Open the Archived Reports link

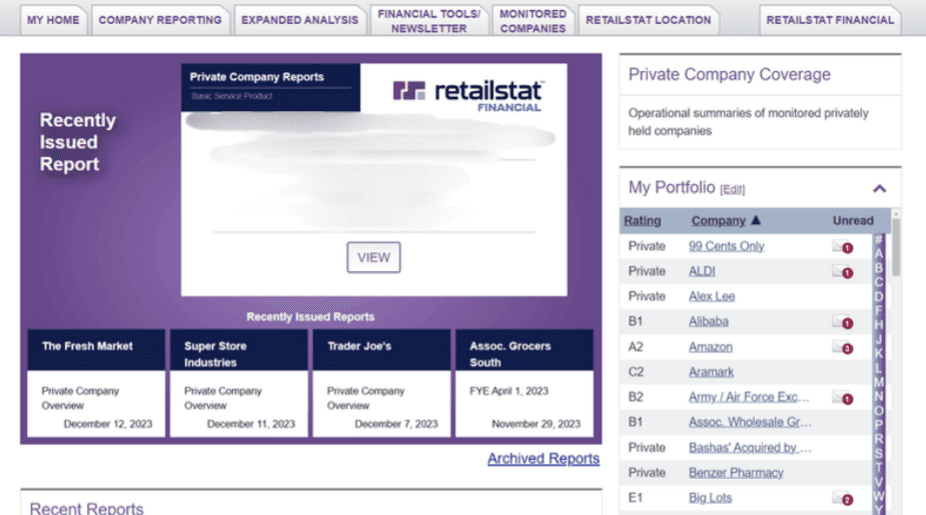543,458
